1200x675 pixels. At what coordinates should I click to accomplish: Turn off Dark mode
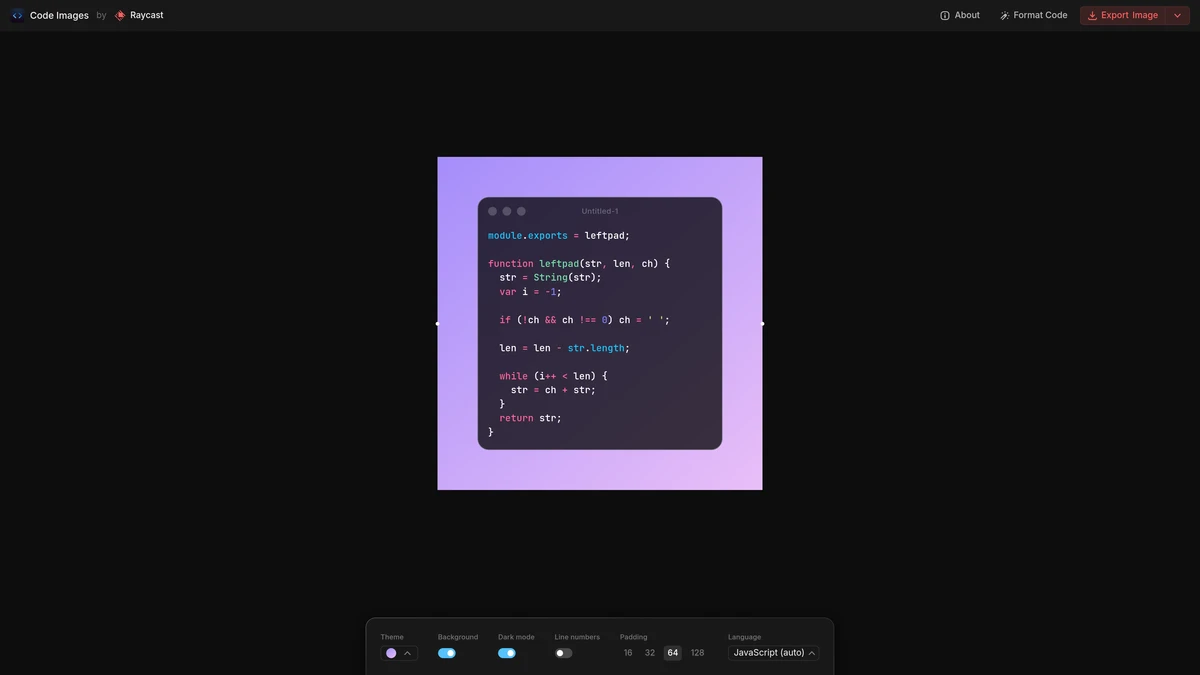506,652
